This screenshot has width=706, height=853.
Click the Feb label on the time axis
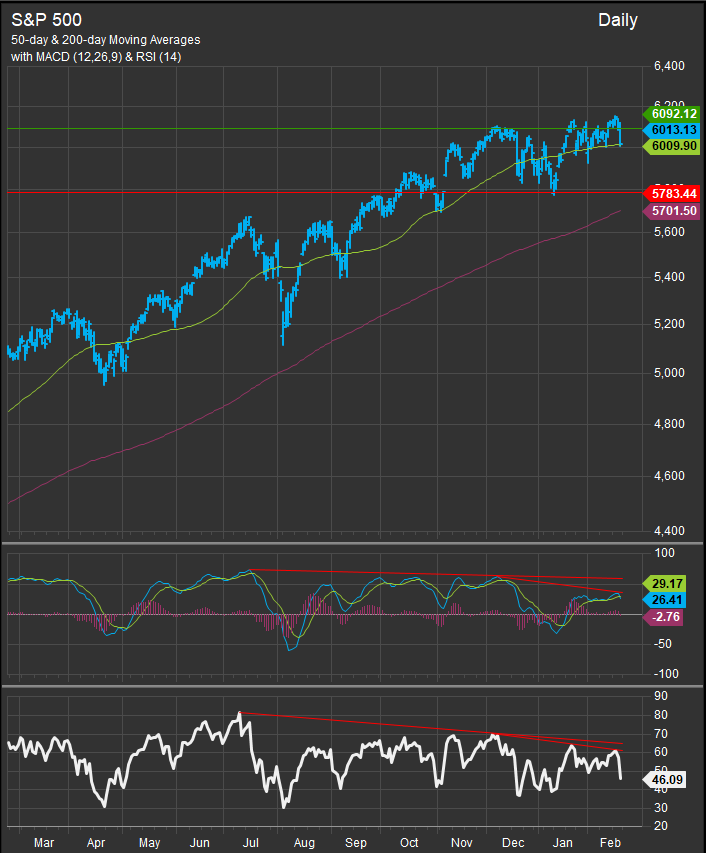tap(610, 843)
